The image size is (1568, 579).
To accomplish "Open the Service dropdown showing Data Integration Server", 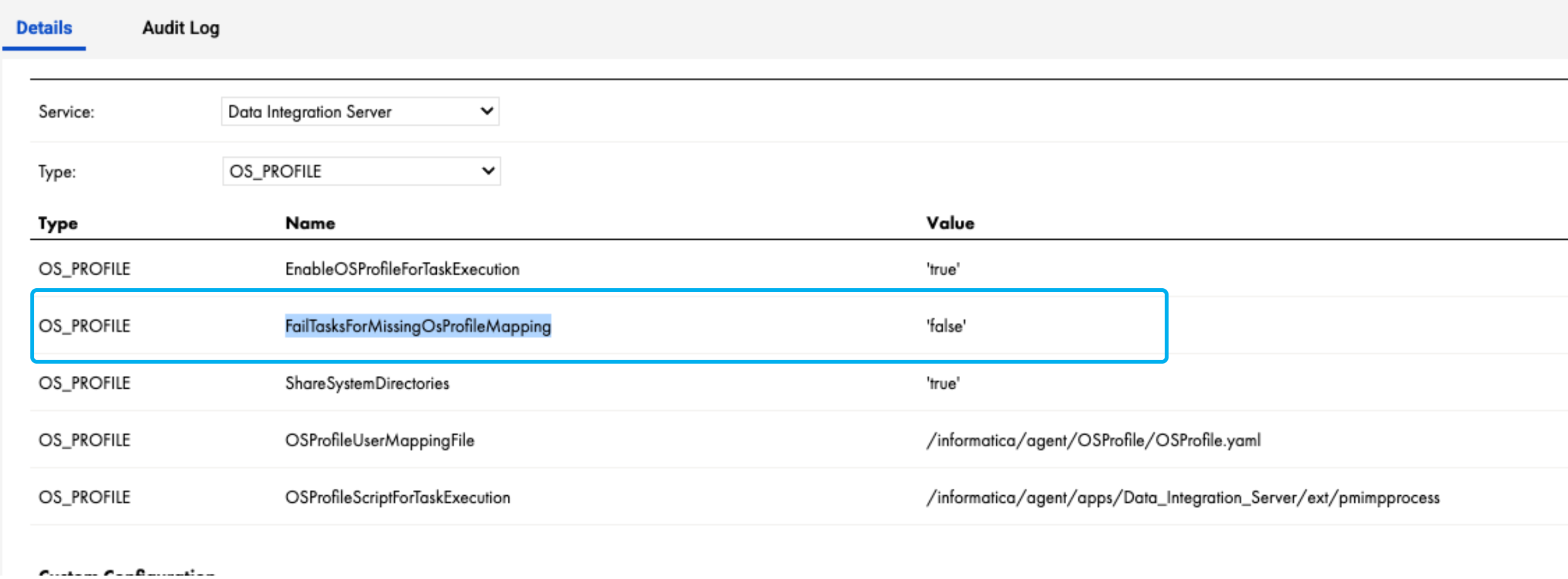I will point(360,112).
